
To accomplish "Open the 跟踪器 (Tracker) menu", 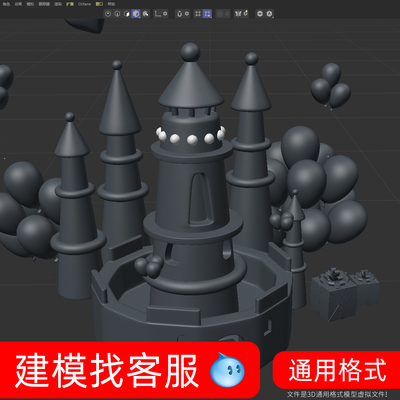I will click(x=44, y=4).
